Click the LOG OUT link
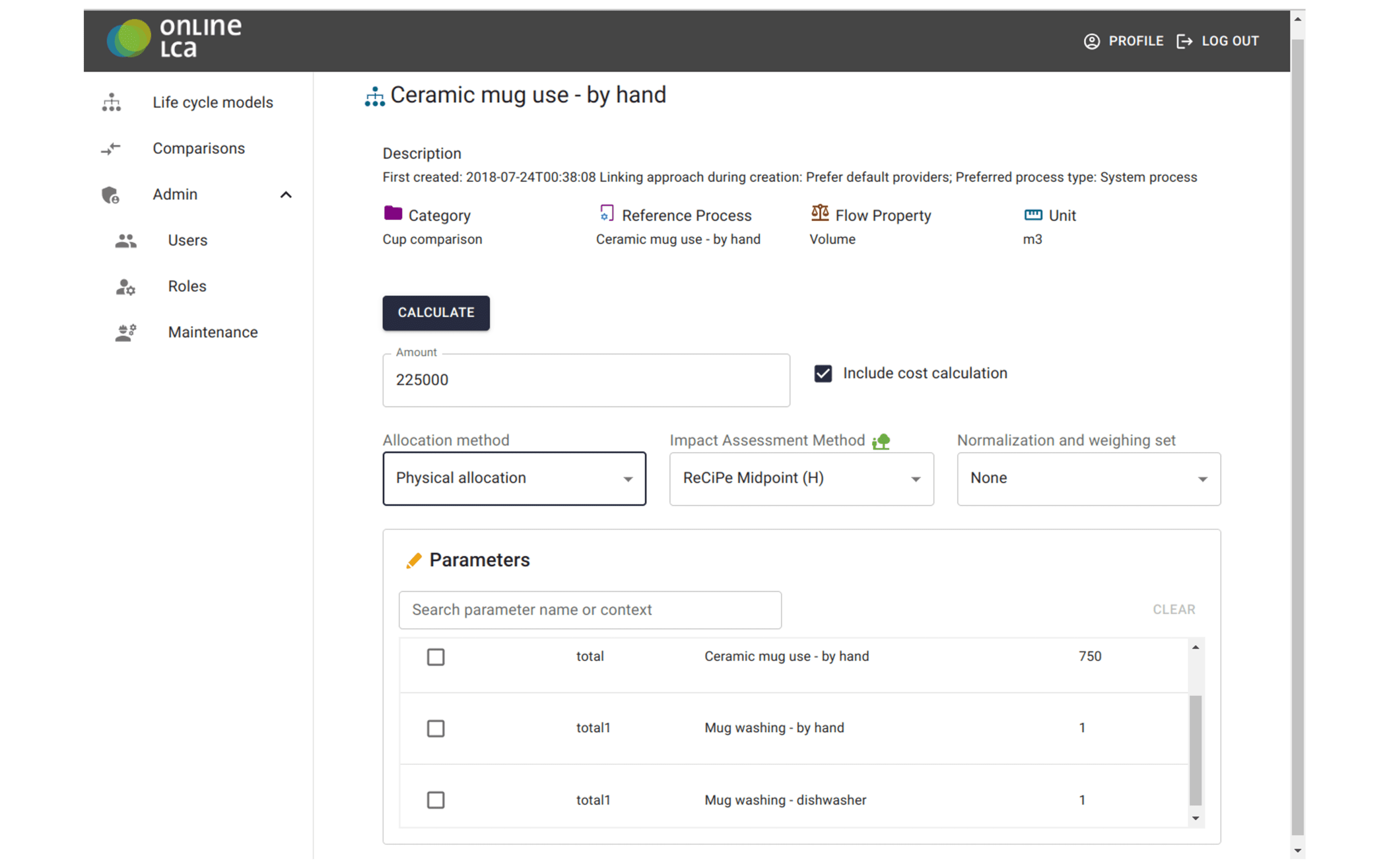1389x868 pixels. tap(1218, 41)
